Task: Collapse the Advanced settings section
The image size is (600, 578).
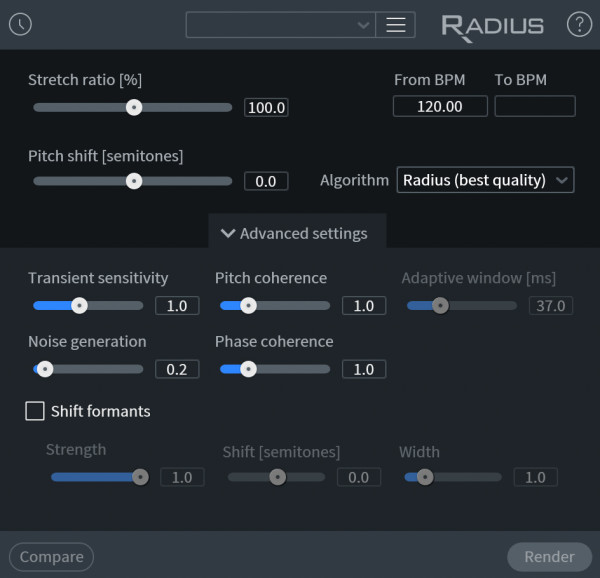Action: (295, 233)
